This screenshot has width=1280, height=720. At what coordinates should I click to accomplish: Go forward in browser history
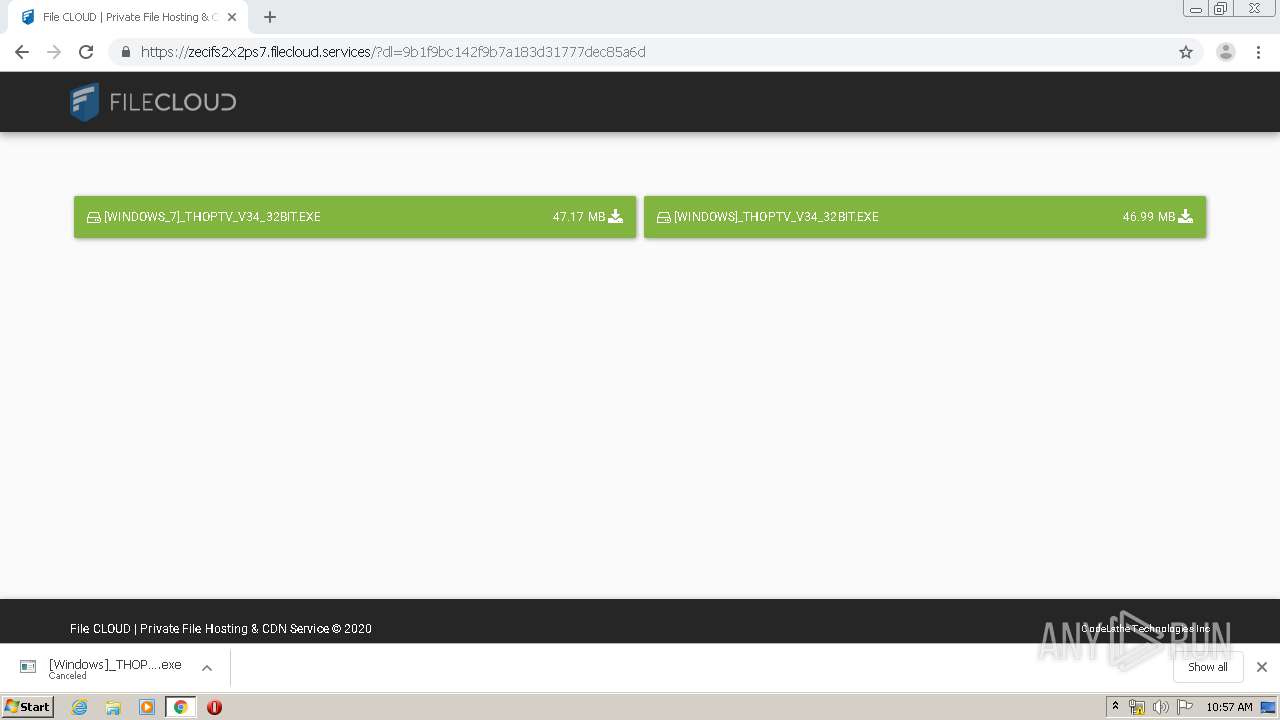pos(54,52)
